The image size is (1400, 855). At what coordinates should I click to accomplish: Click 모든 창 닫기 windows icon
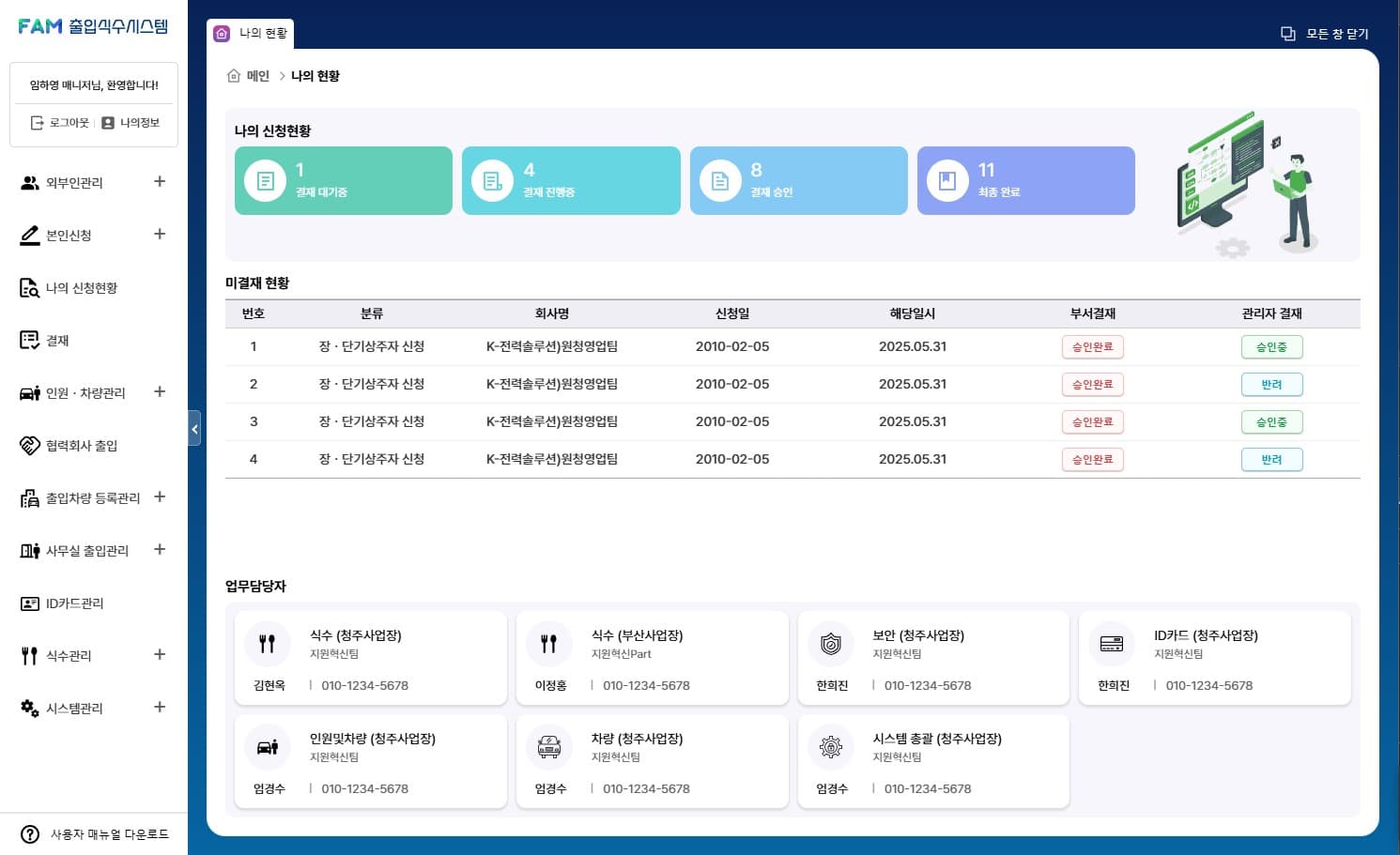tap(1288, 34)
